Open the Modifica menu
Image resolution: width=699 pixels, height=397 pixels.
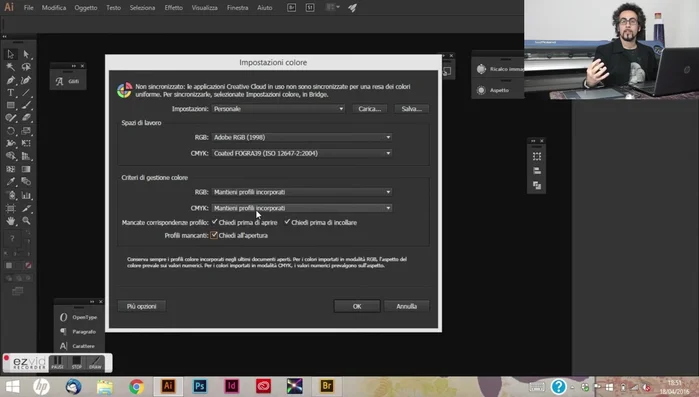coord(54,8)
